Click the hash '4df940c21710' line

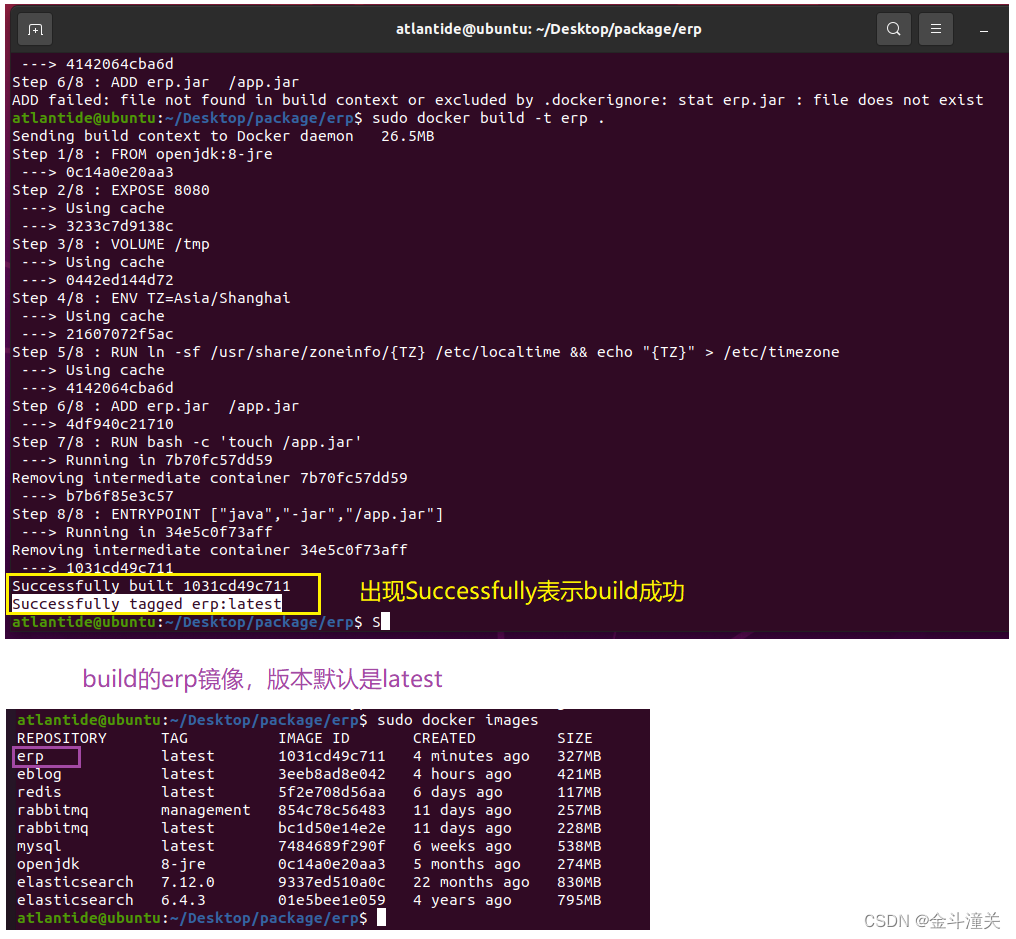coord(119,424)
